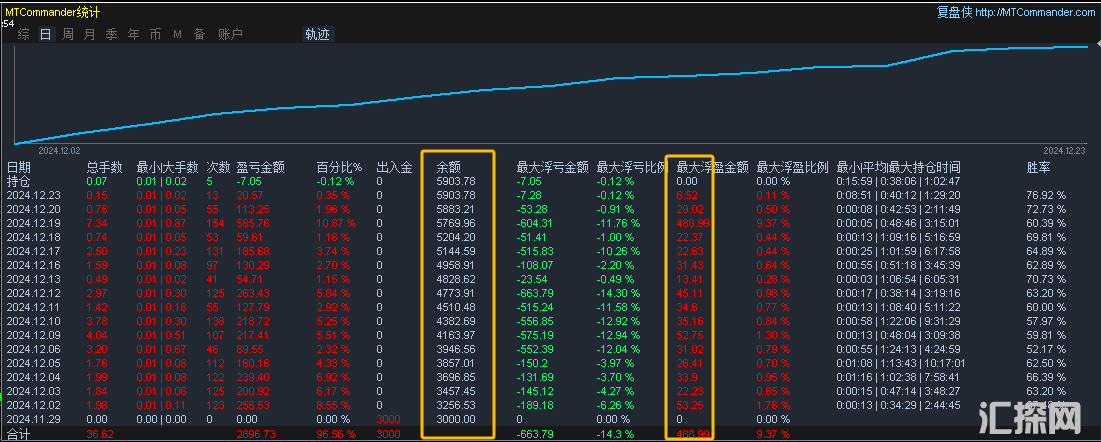This screenshot has height=442, width=1101.
Task: Open the http://MTCommander.com link
Action: [1034, 13]
